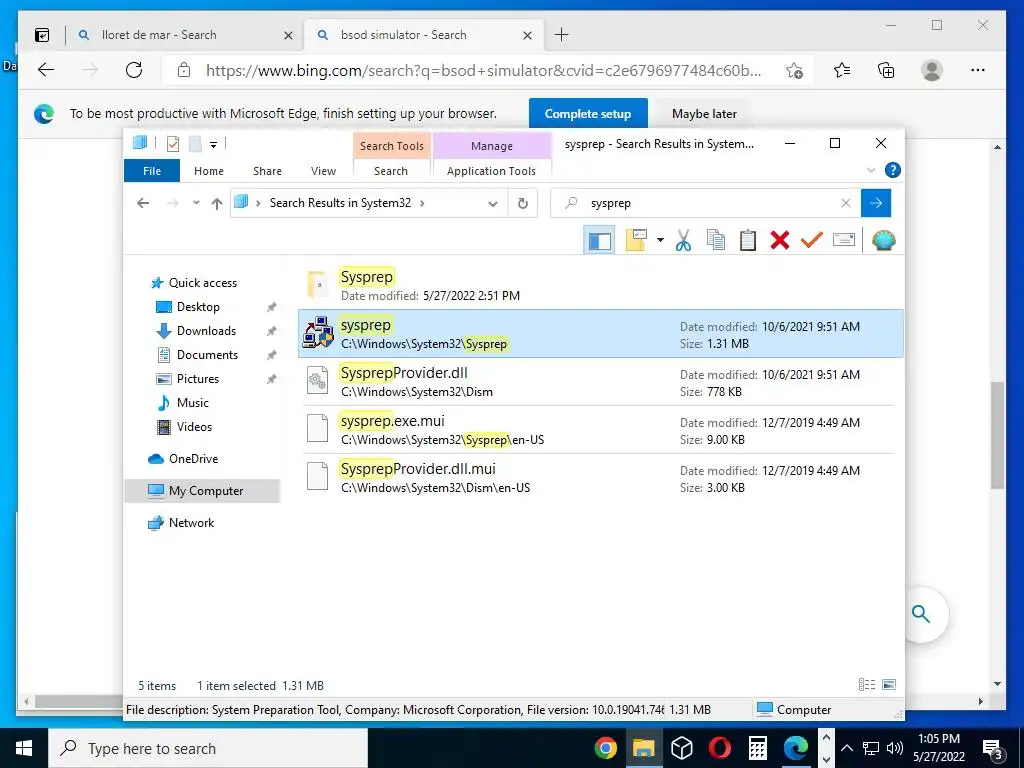Refresh the Bing page in Edge
The image size is (1024, 768).
click(134, 70)
